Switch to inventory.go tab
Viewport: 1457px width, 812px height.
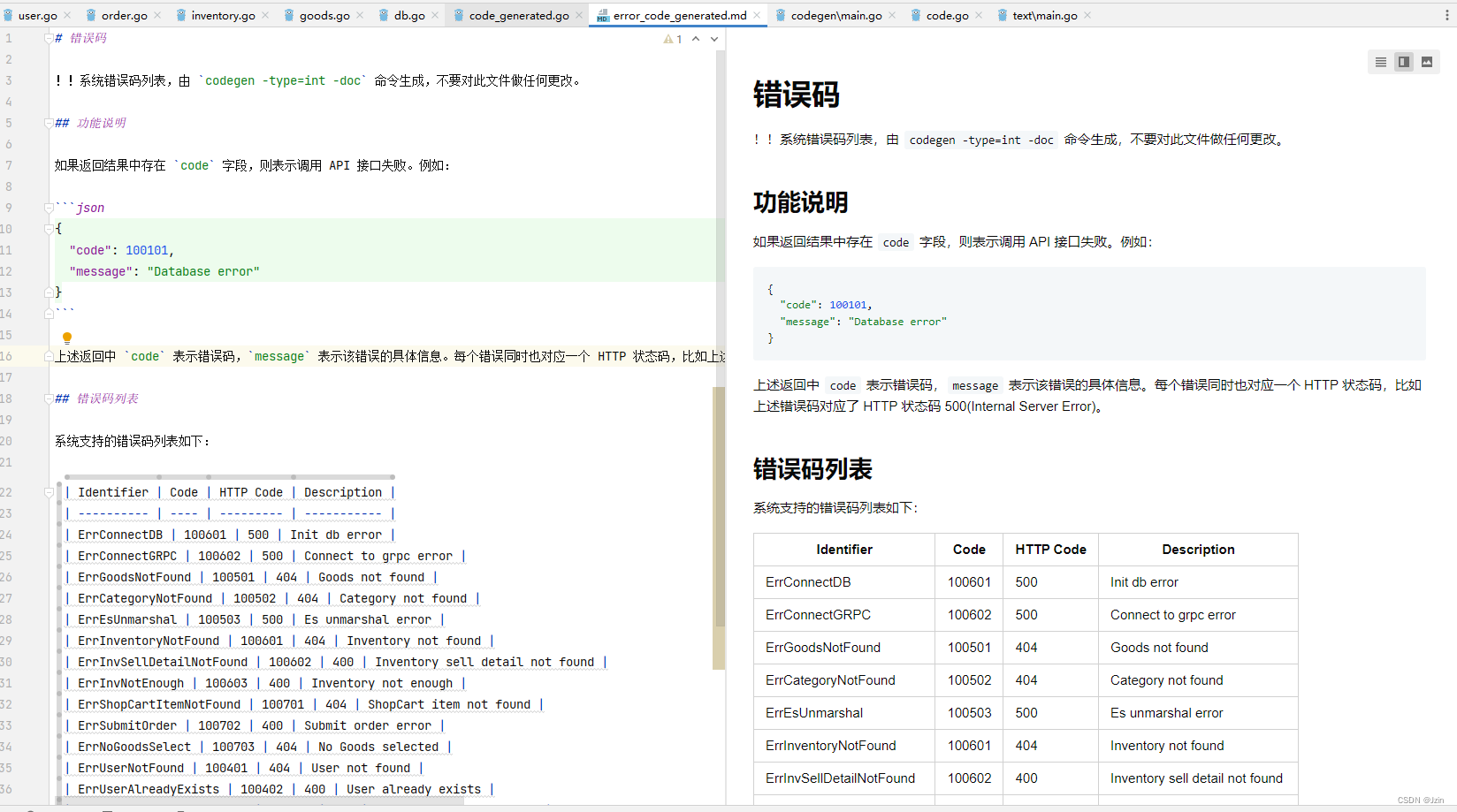point(224,15)
